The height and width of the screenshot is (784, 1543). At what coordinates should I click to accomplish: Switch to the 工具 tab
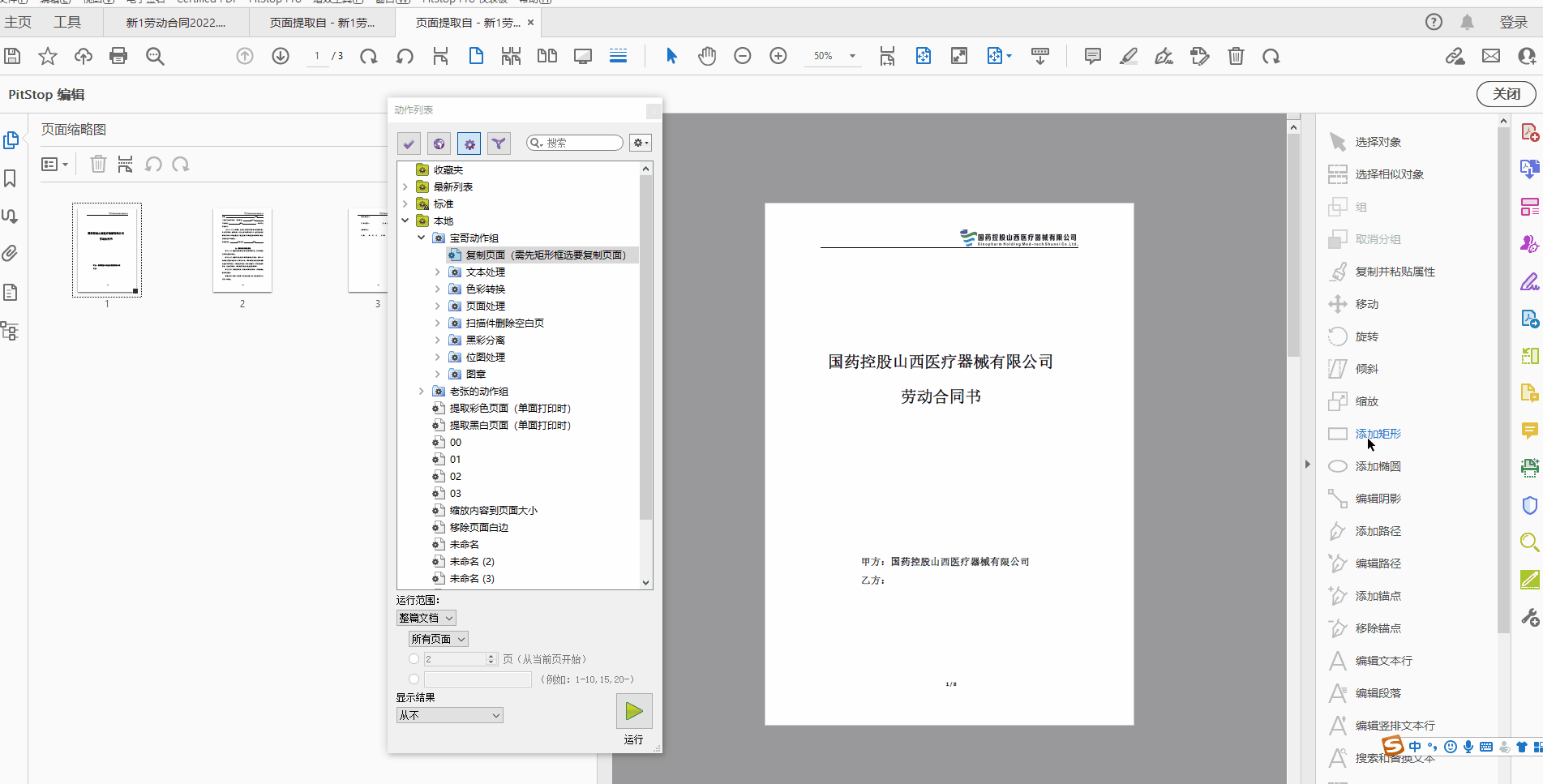click(68, 22)
